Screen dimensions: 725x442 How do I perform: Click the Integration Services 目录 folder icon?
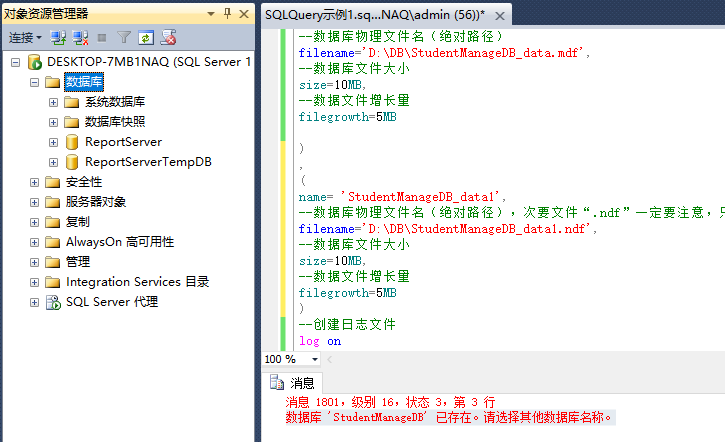[x=53, y=282]
